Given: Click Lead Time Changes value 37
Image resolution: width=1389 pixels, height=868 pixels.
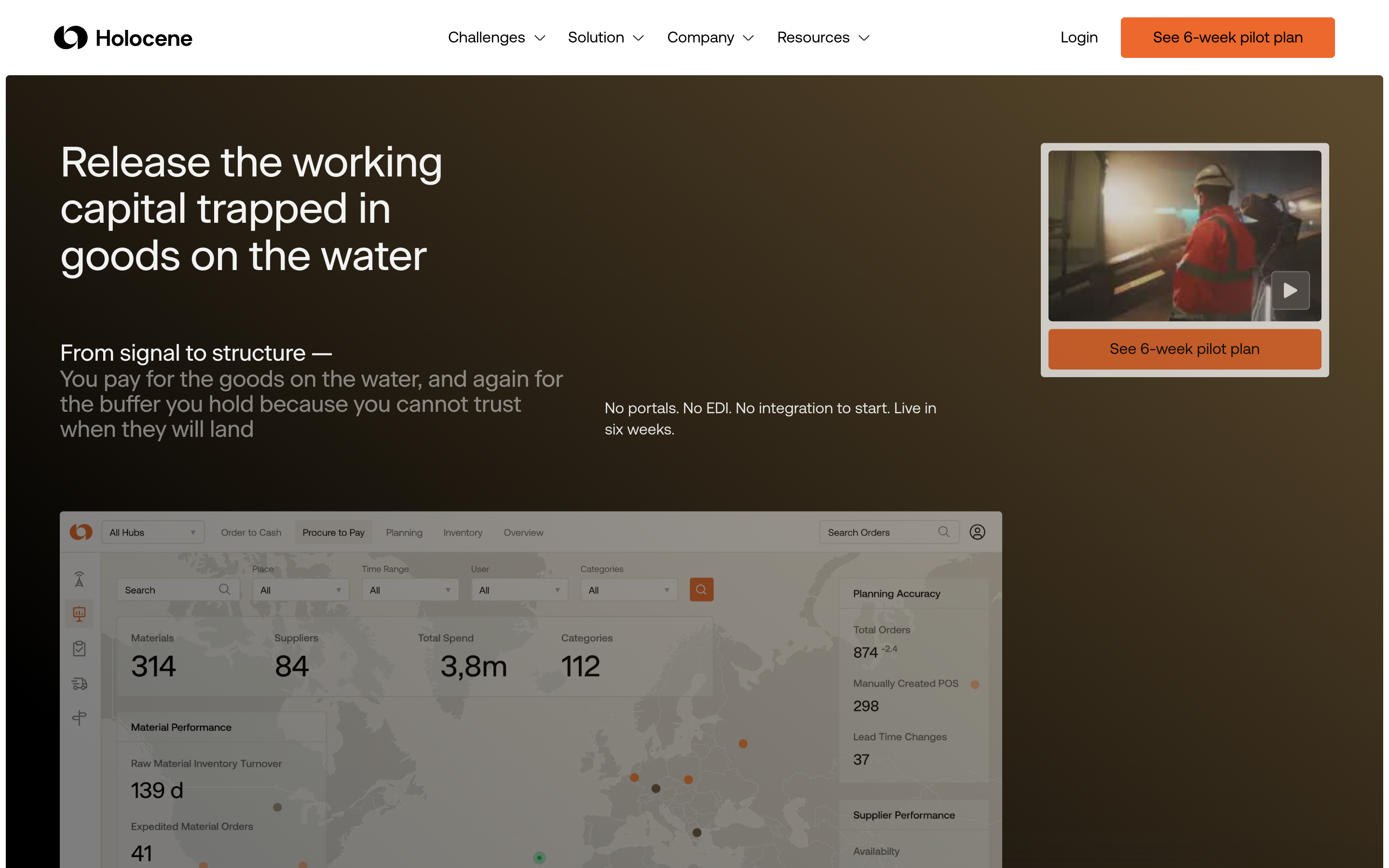Looking at the screenshot, I should (861, 759).
